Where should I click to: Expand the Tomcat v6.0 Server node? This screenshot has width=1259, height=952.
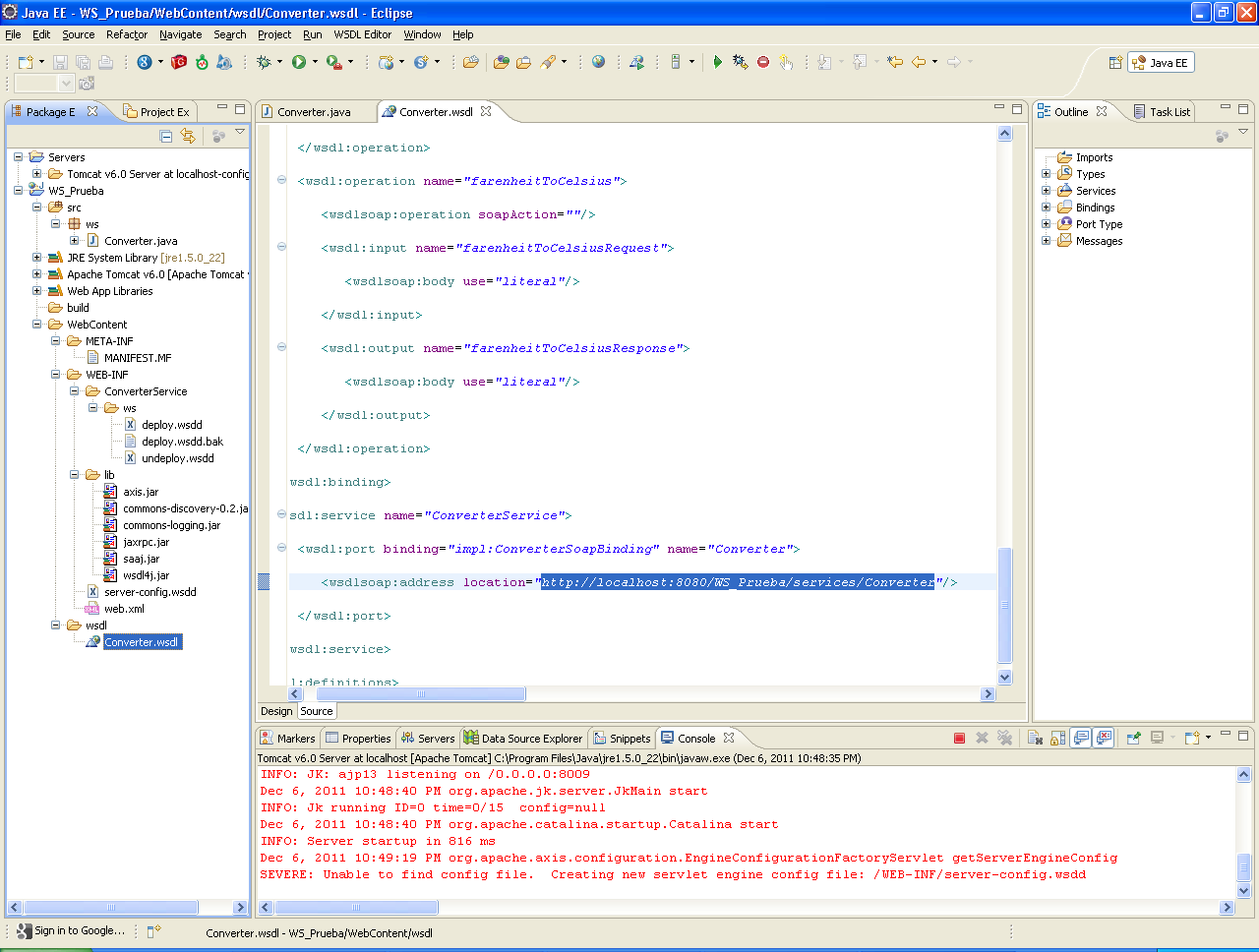[x=36, y=174]
